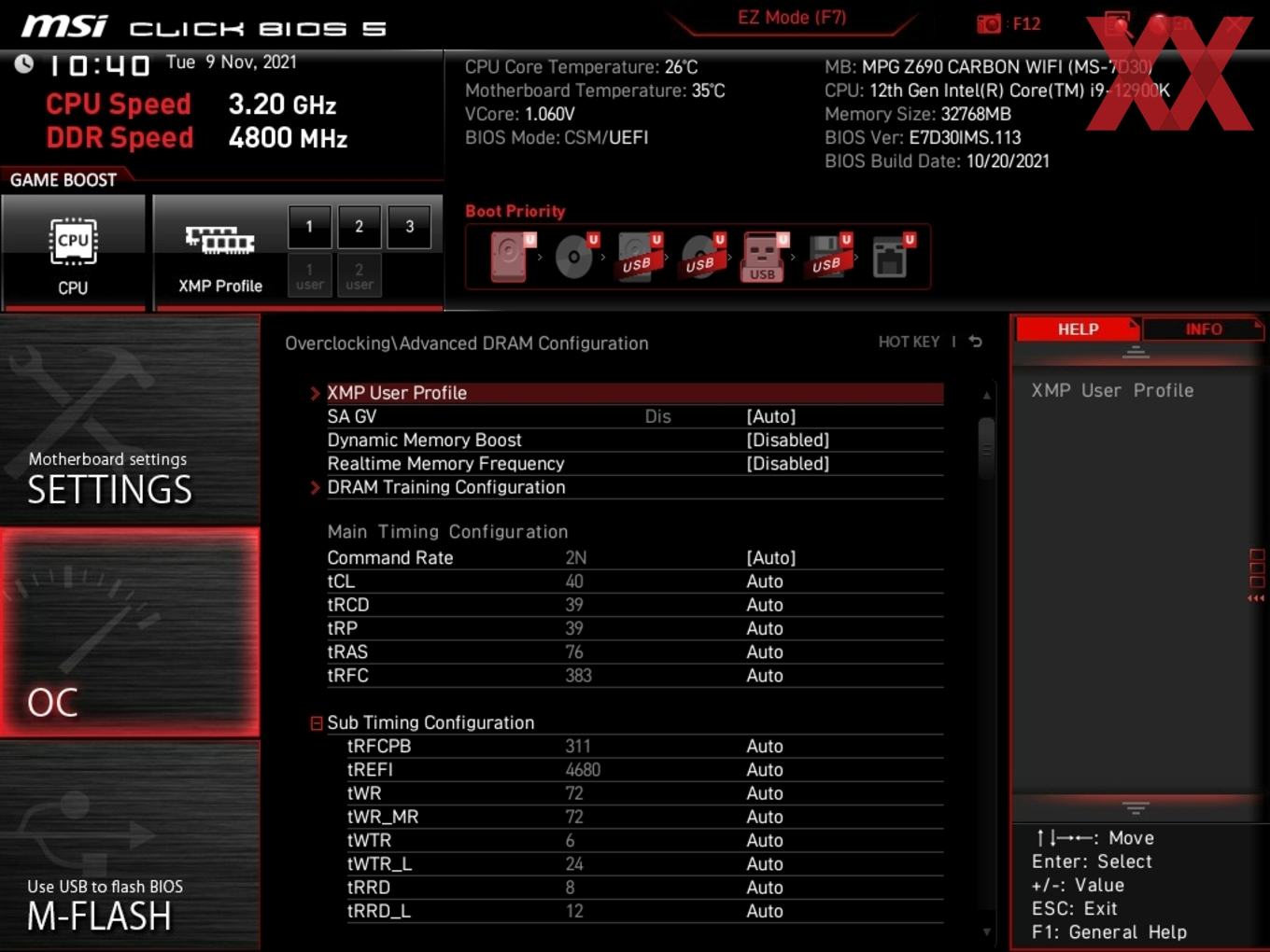Click the settings list scrollbar thumb
The image size is (1270, 952).
986,448
